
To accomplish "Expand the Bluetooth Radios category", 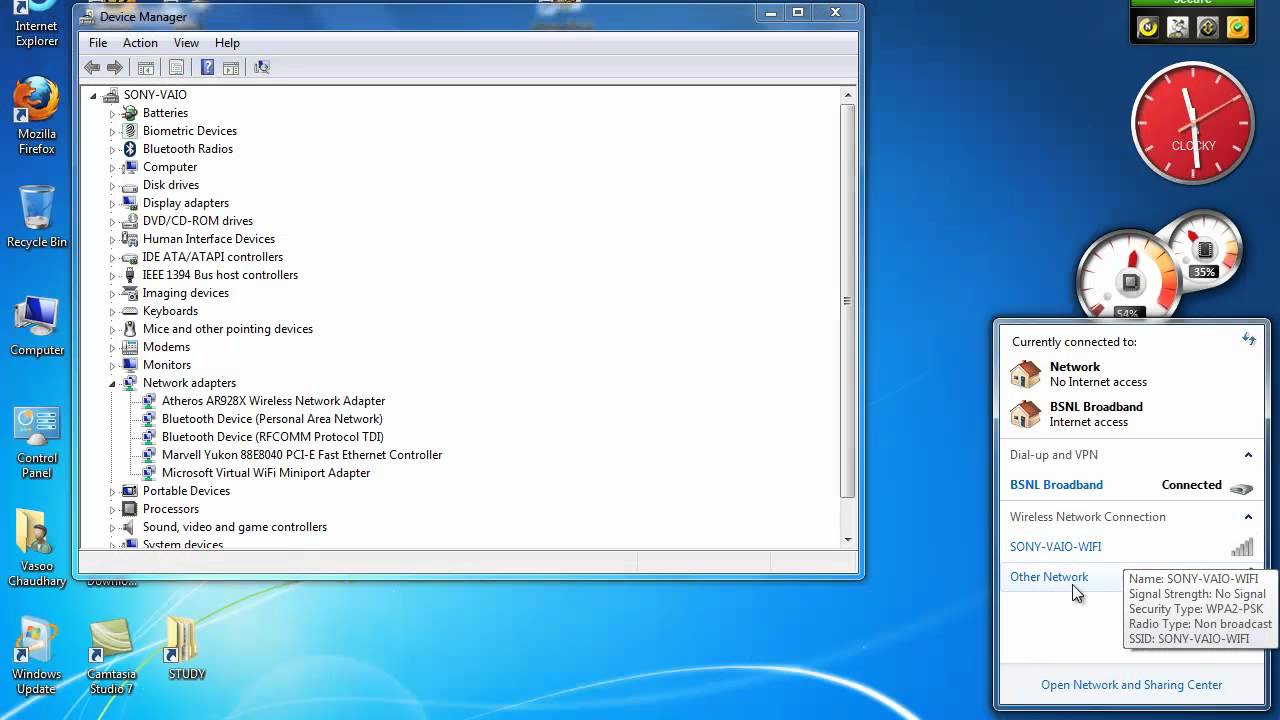I will 112,149.
